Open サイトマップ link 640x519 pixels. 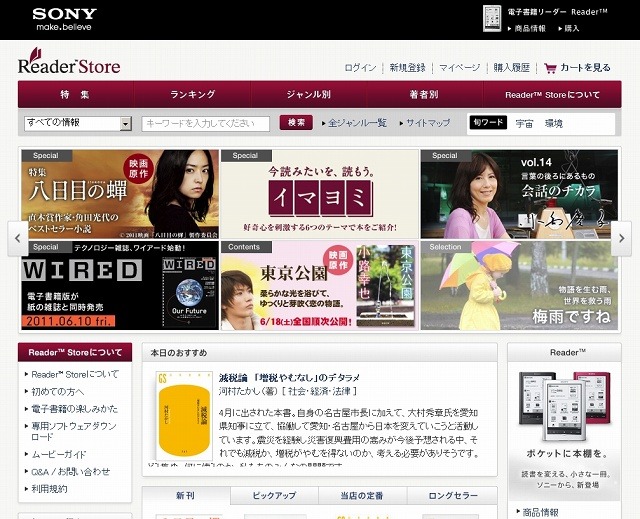(x=428, y=123)
